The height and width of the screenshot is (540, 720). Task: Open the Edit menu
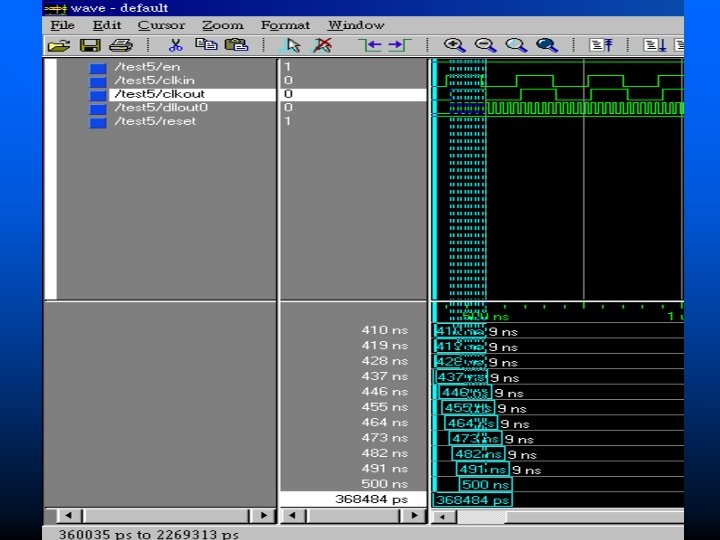tap(107, 25)
